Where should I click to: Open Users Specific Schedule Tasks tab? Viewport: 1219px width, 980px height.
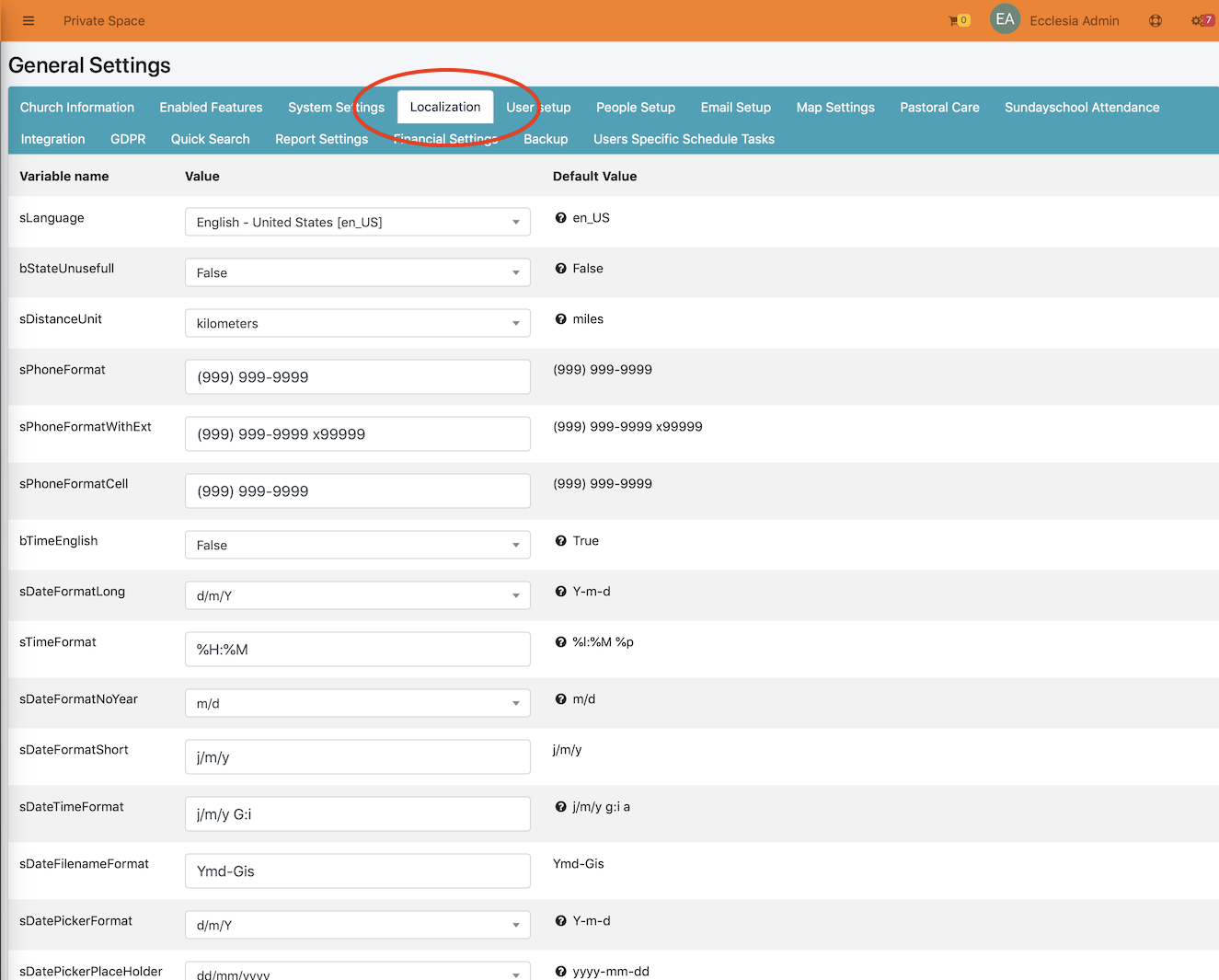684,139
